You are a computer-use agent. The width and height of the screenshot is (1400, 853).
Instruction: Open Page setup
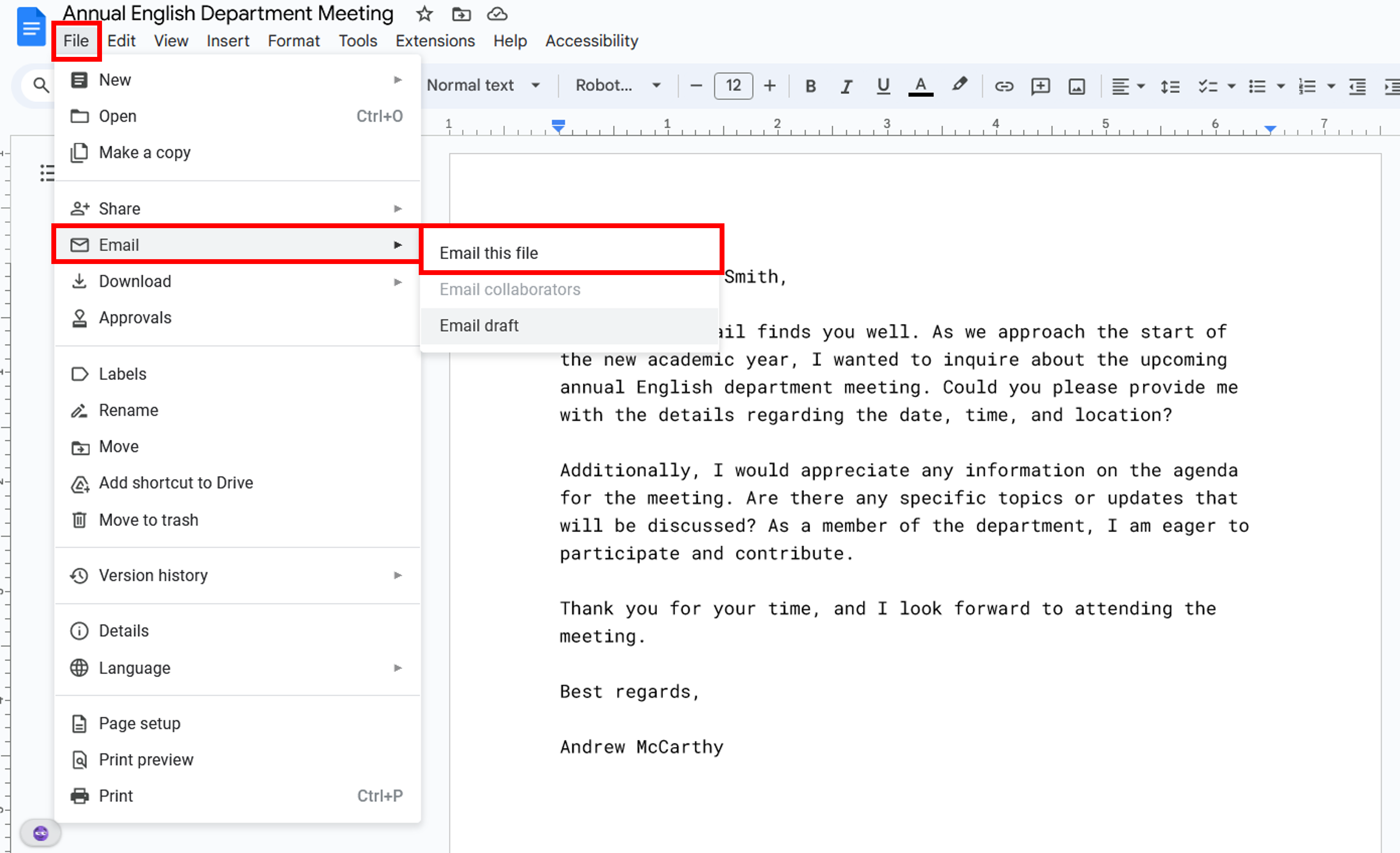(x=237, y=723)
